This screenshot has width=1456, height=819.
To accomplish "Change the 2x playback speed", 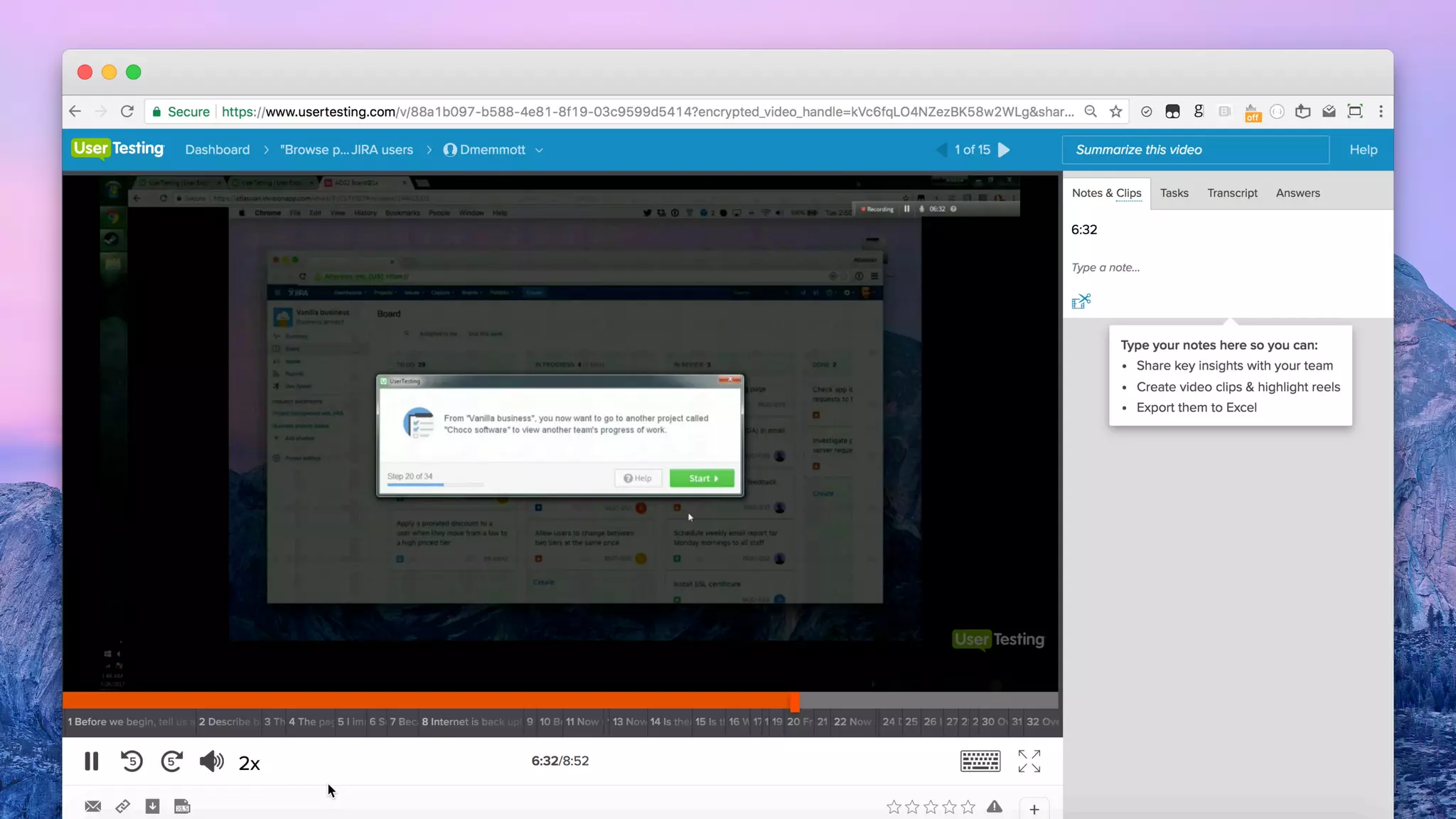I will pyautogui.click(x=249, y=764).
